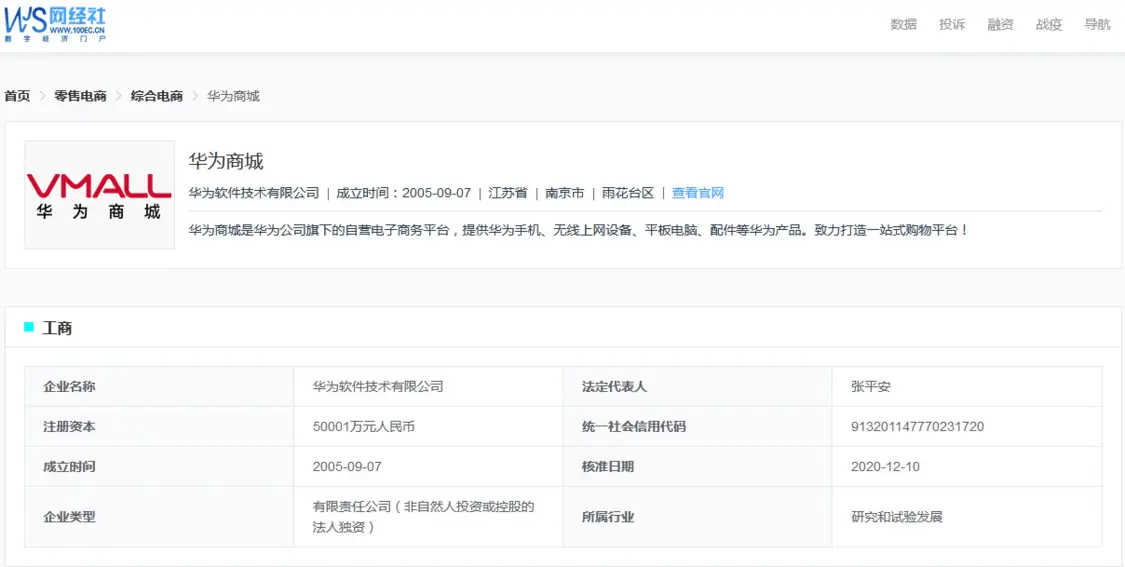
Task: Open 综合电商 breadcrumb link
Action: (x=156, y=96)
